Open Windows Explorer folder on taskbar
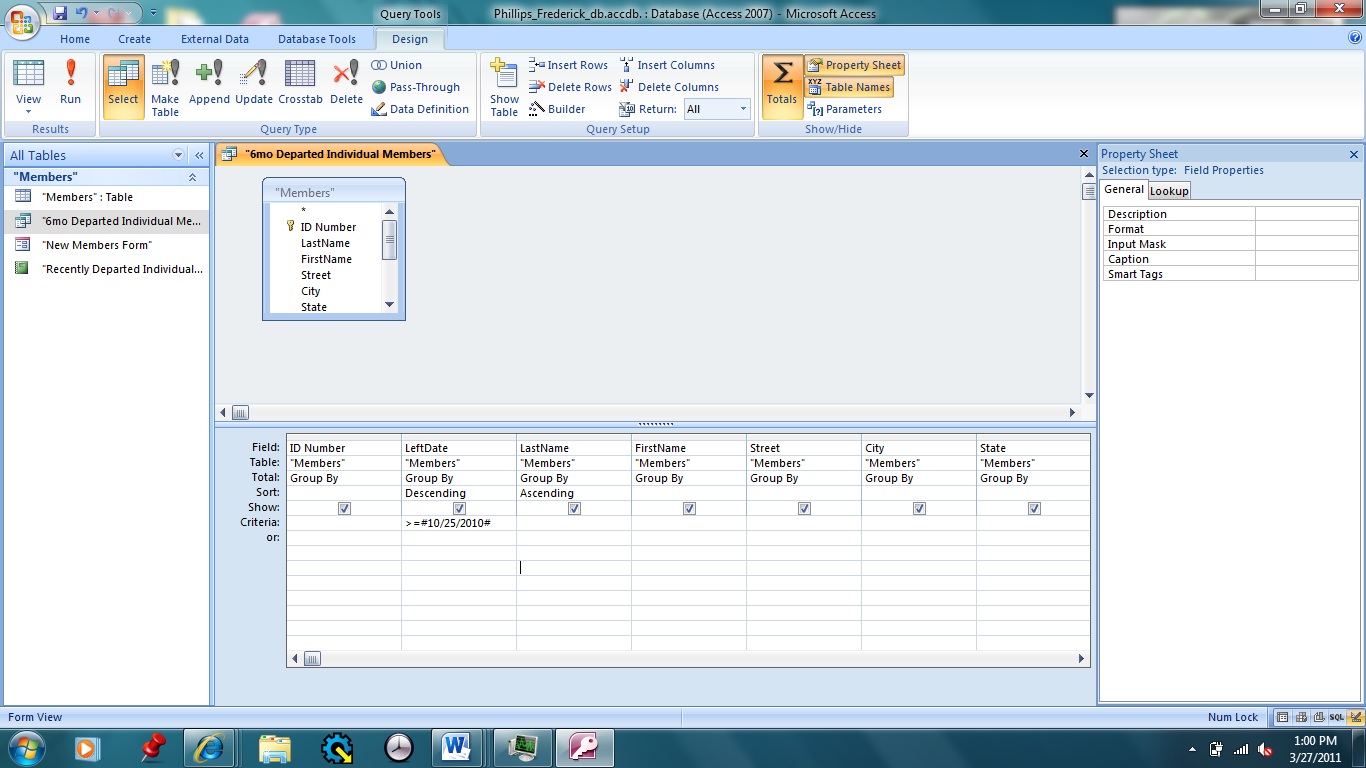 (x=274, y=748)
